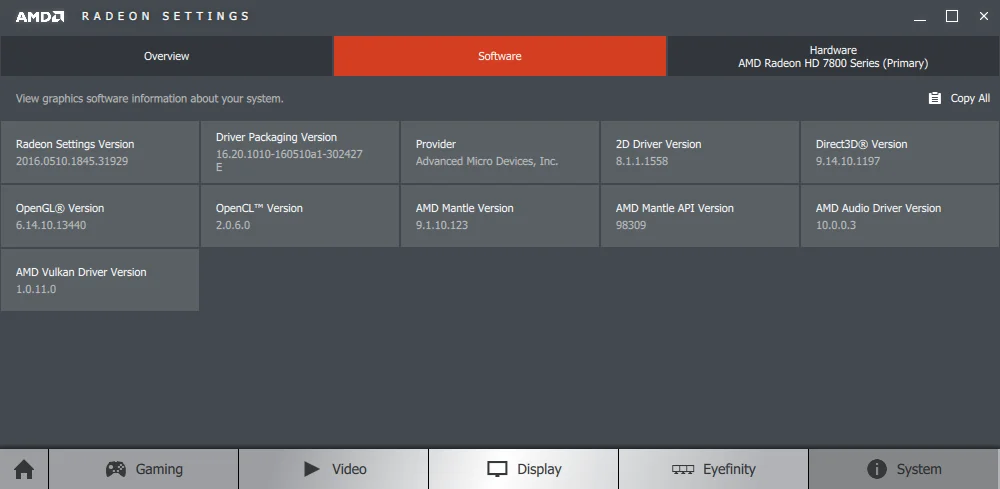The width and height of the screenshot is (1000, 489).
Task: Go to the Home icon
Action: 24,470
